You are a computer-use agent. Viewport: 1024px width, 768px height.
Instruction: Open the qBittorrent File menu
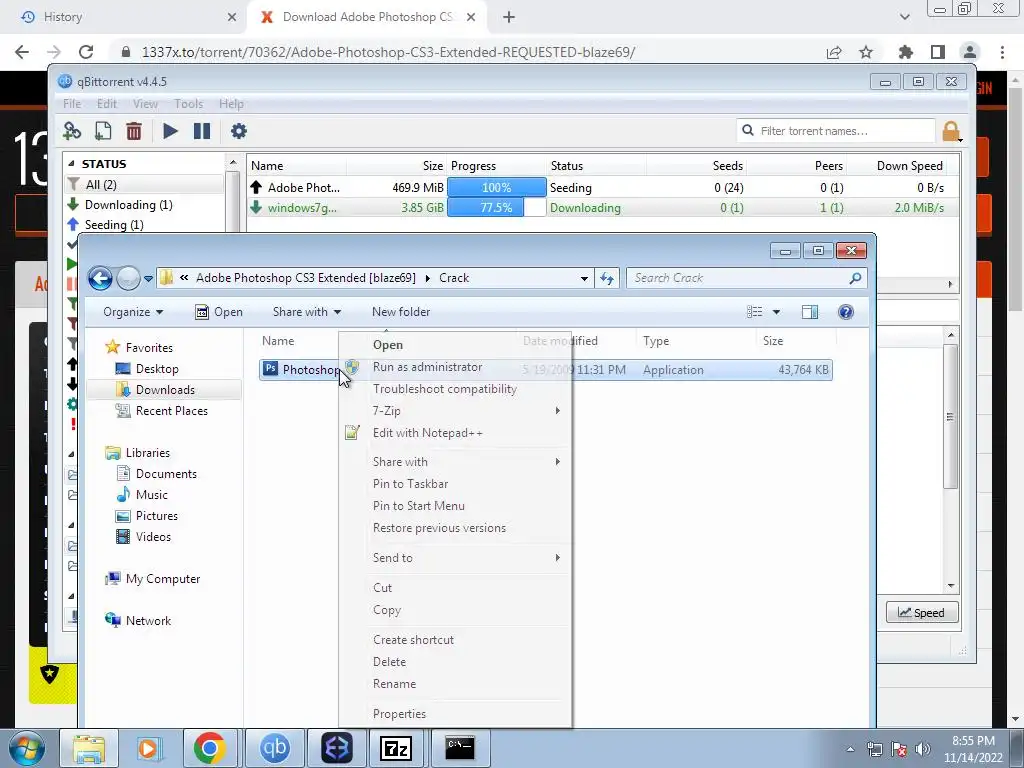[x=72, y=104]
